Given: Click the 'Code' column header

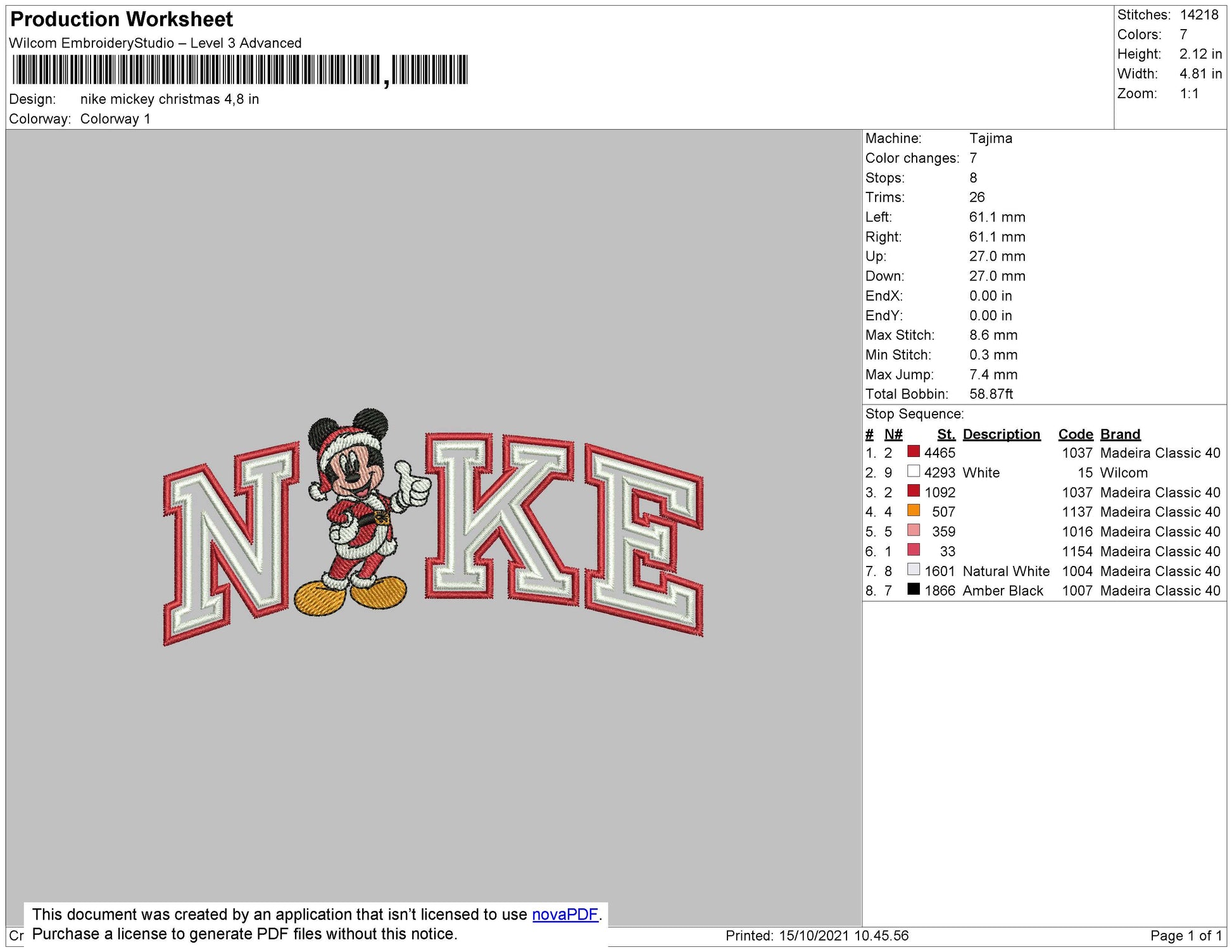Looking at the screenshot, I should [1076, 434].
